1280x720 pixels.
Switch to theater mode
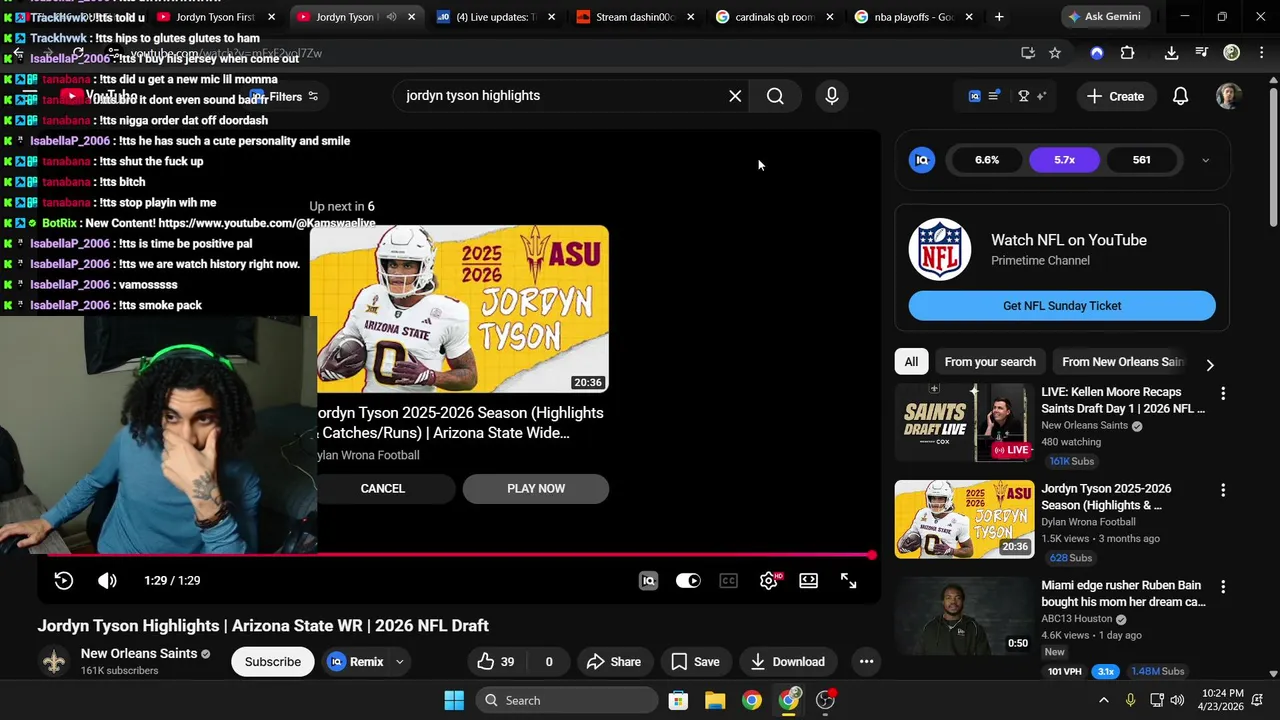coord(808,581)
